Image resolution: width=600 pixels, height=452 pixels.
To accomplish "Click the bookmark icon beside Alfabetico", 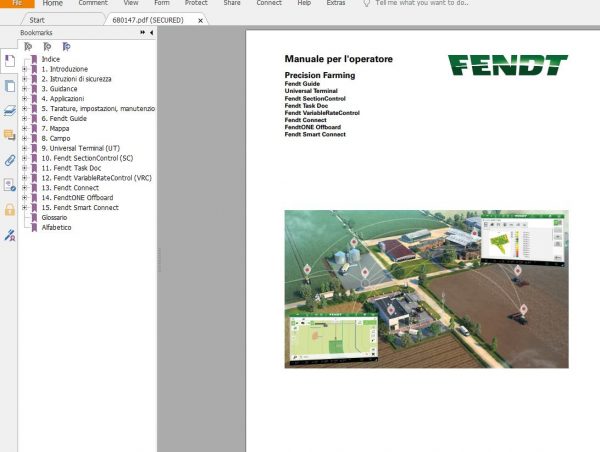I will (34, 227).
